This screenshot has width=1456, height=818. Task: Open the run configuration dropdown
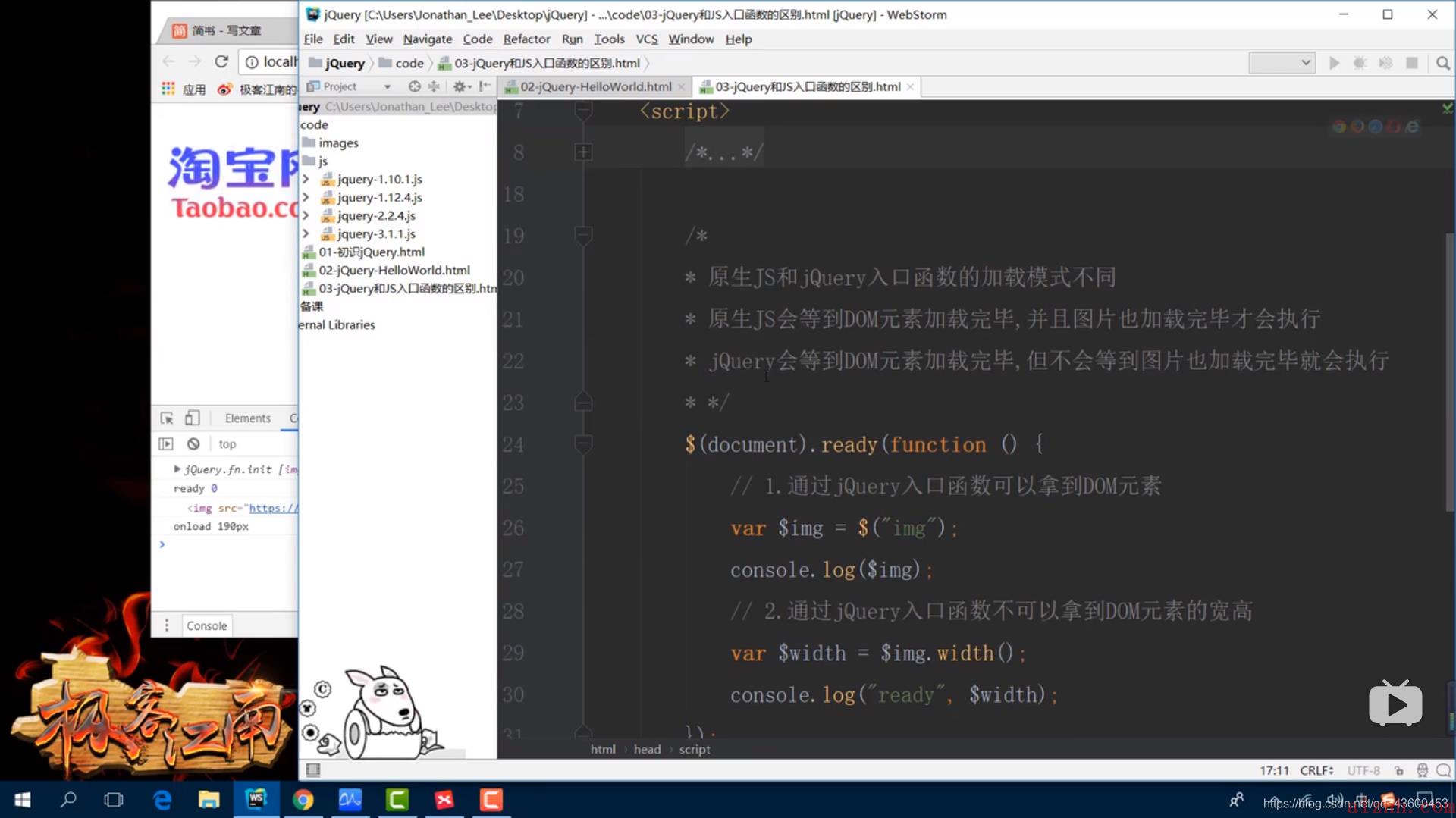tap(1282, 63)
